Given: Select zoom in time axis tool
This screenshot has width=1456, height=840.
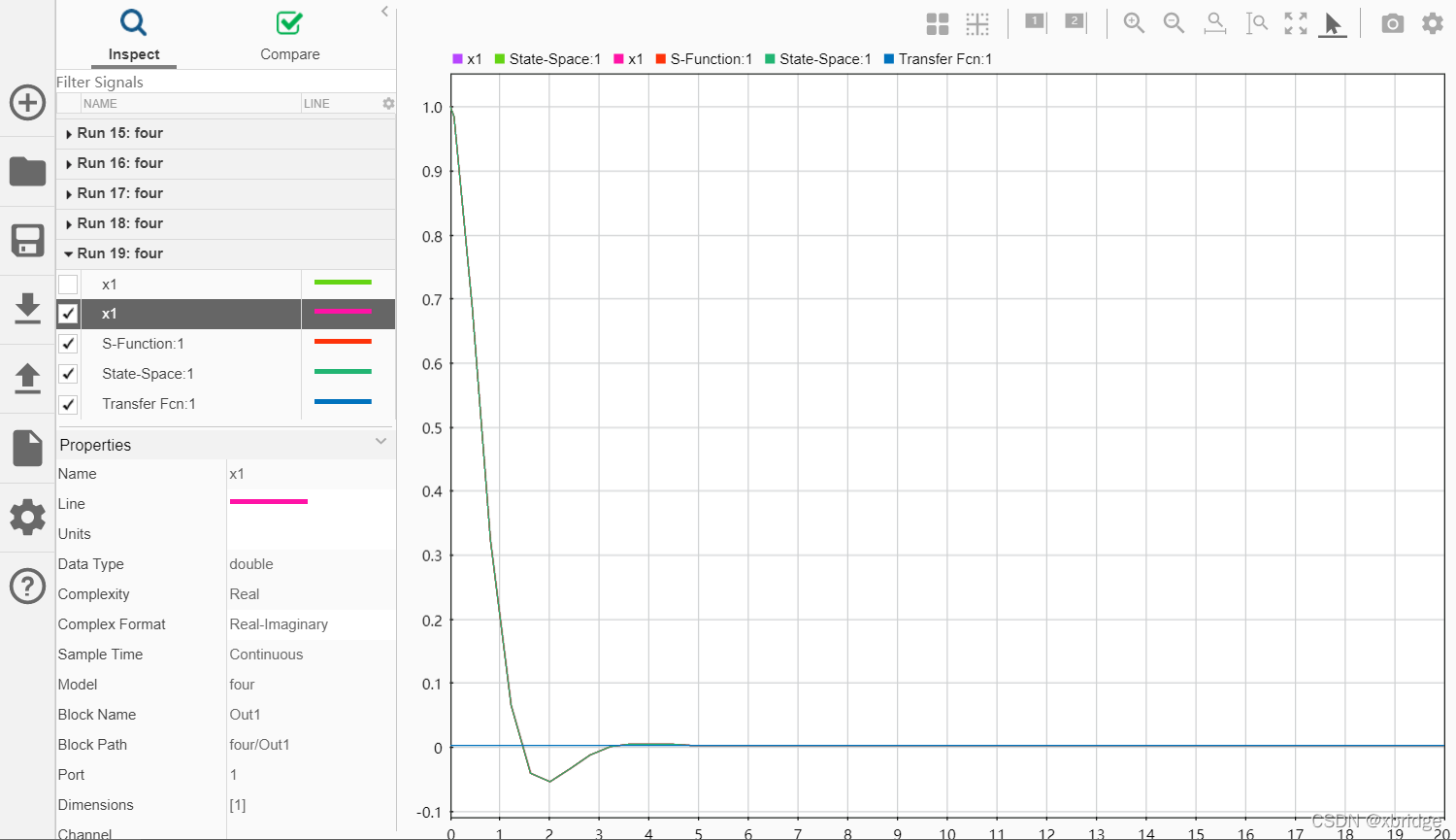Looking at the screenshot, I should (1215, 23).
